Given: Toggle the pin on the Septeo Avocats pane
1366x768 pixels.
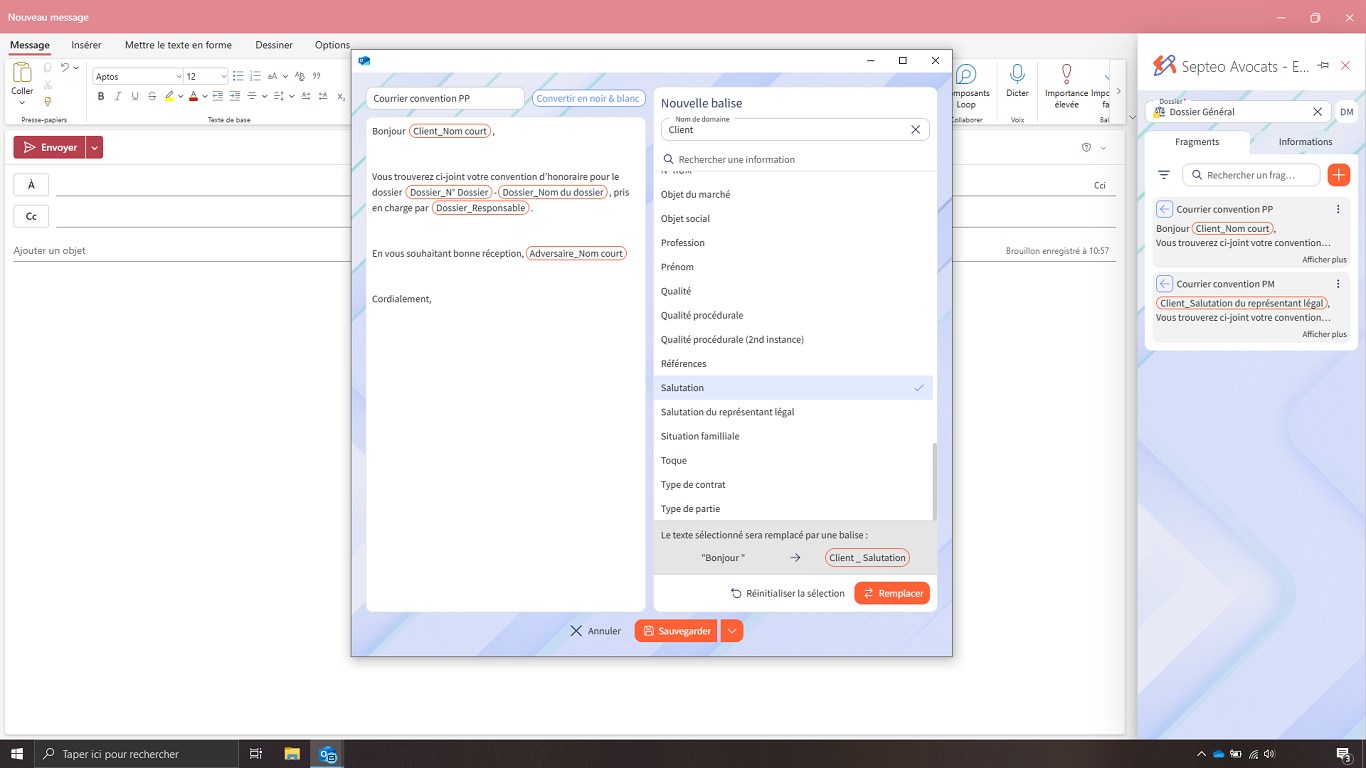Looking at the screenshot, I should pyautogui.click(x=1323, y=65).
